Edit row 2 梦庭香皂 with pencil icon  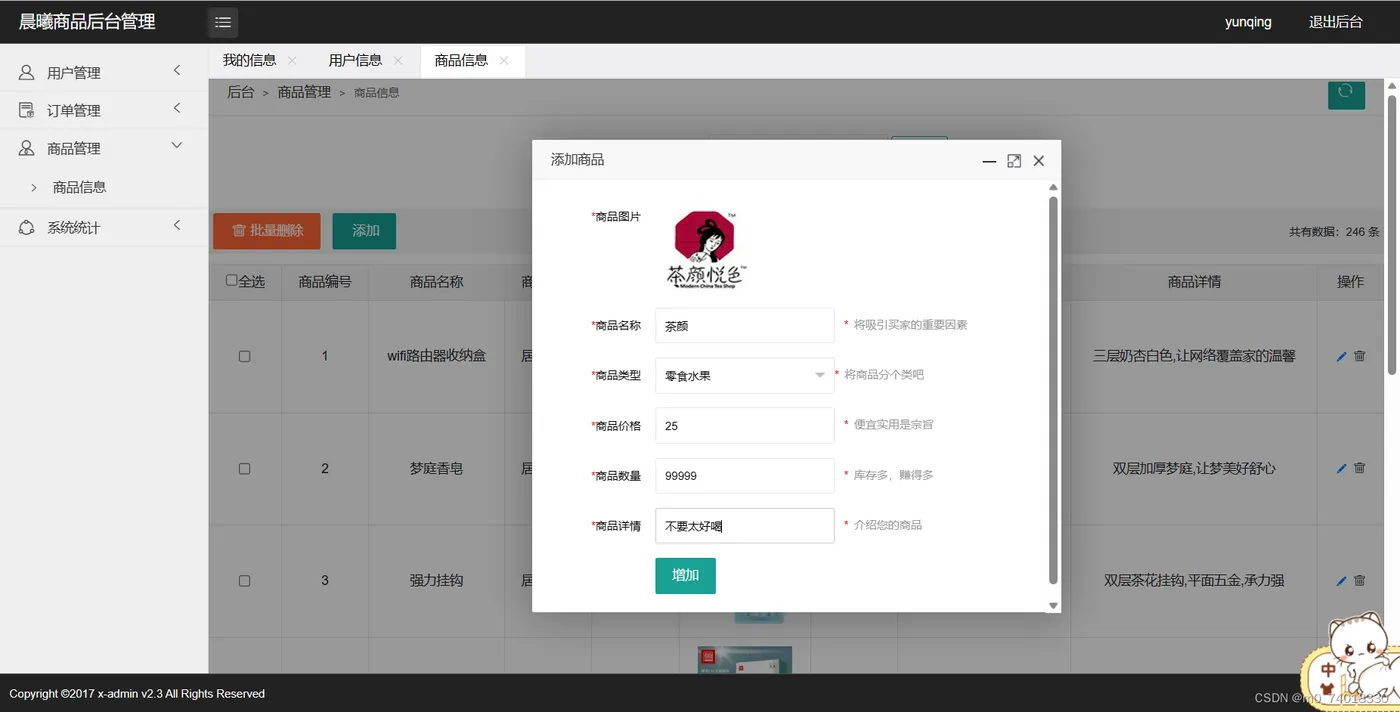(x=1341, y=468)
